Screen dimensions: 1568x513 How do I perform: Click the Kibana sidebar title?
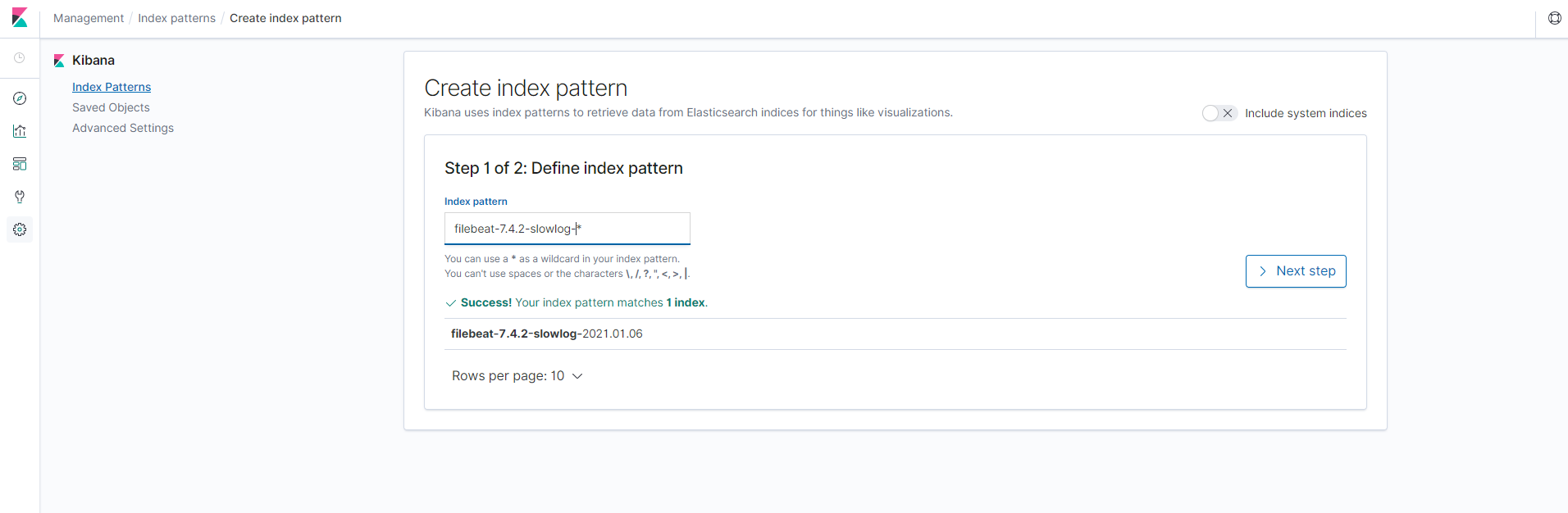point(93,61)
